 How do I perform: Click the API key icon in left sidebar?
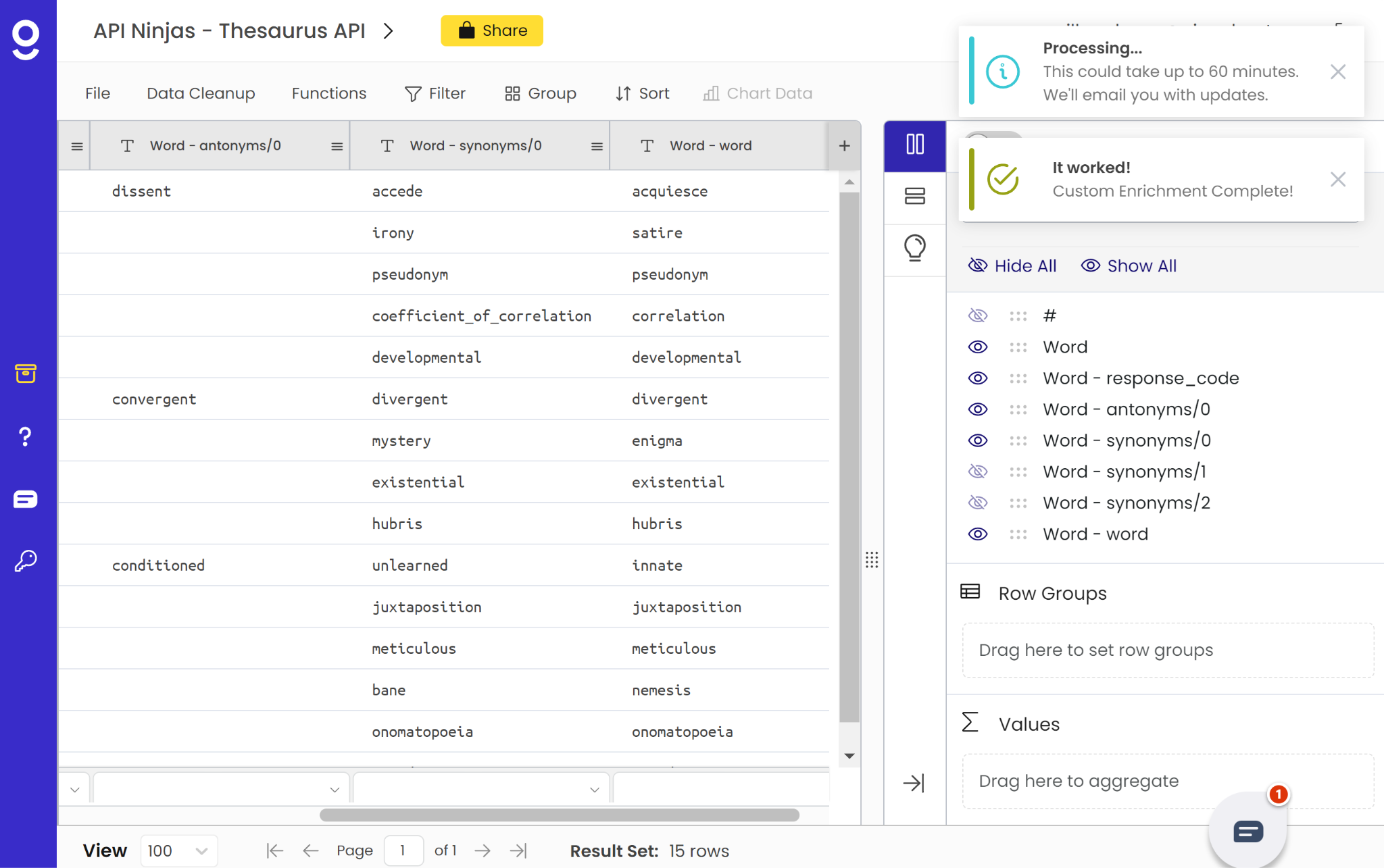tap(25, 559)
